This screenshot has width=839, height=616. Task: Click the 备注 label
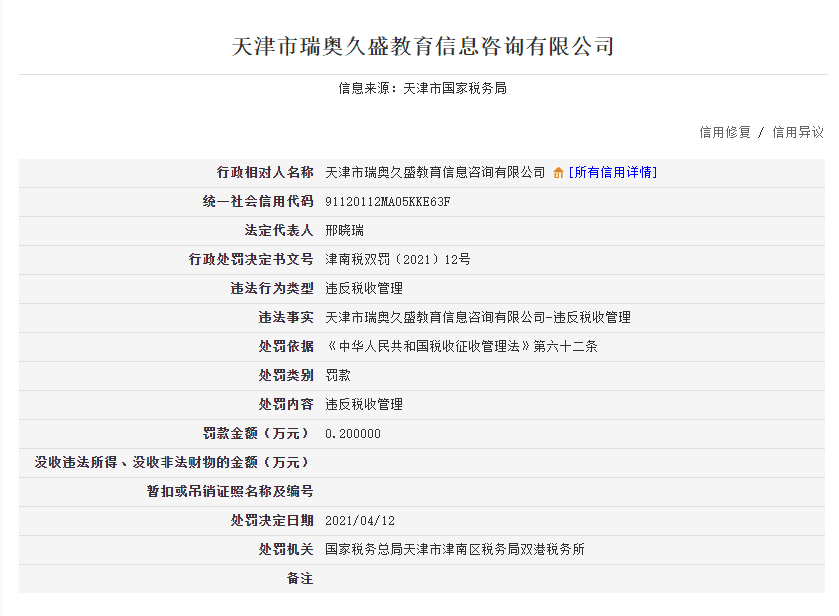coord(300,579)
